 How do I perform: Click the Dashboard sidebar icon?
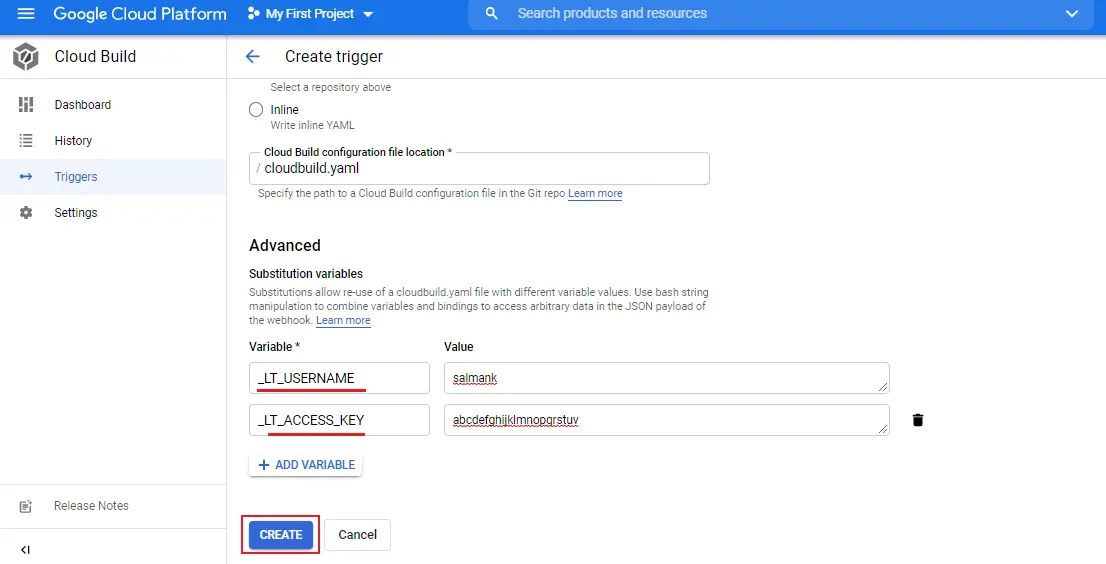pyautogui.click(x=26, y=104)
